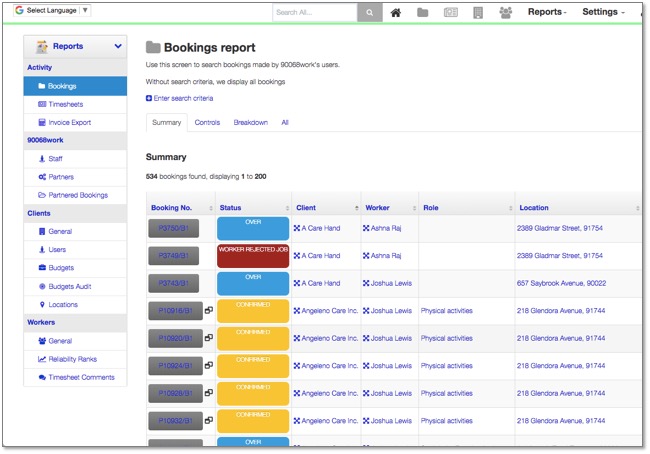The height and width of the screenshot is (454, 650).
Task: Open the ID card icon in top bar
Action: tap(450, 13)
